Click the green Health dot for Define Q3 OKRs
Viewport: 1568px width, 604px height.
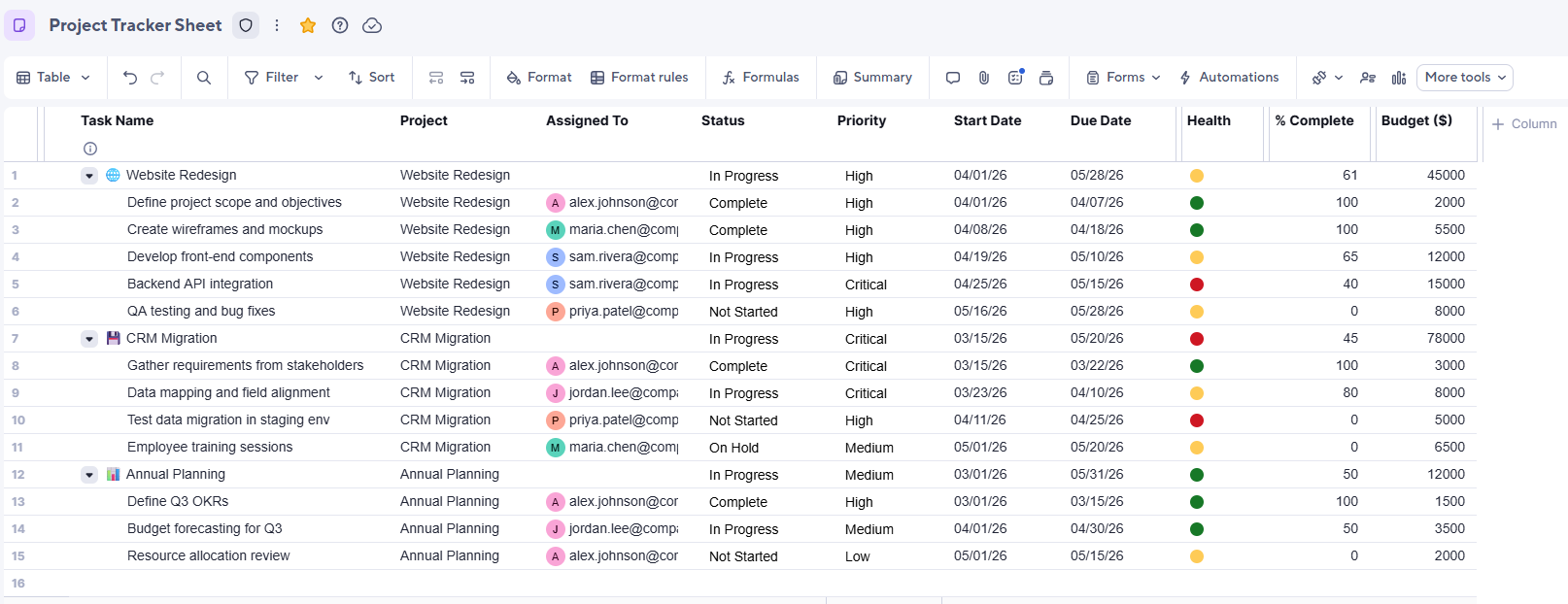[1197, 502]
